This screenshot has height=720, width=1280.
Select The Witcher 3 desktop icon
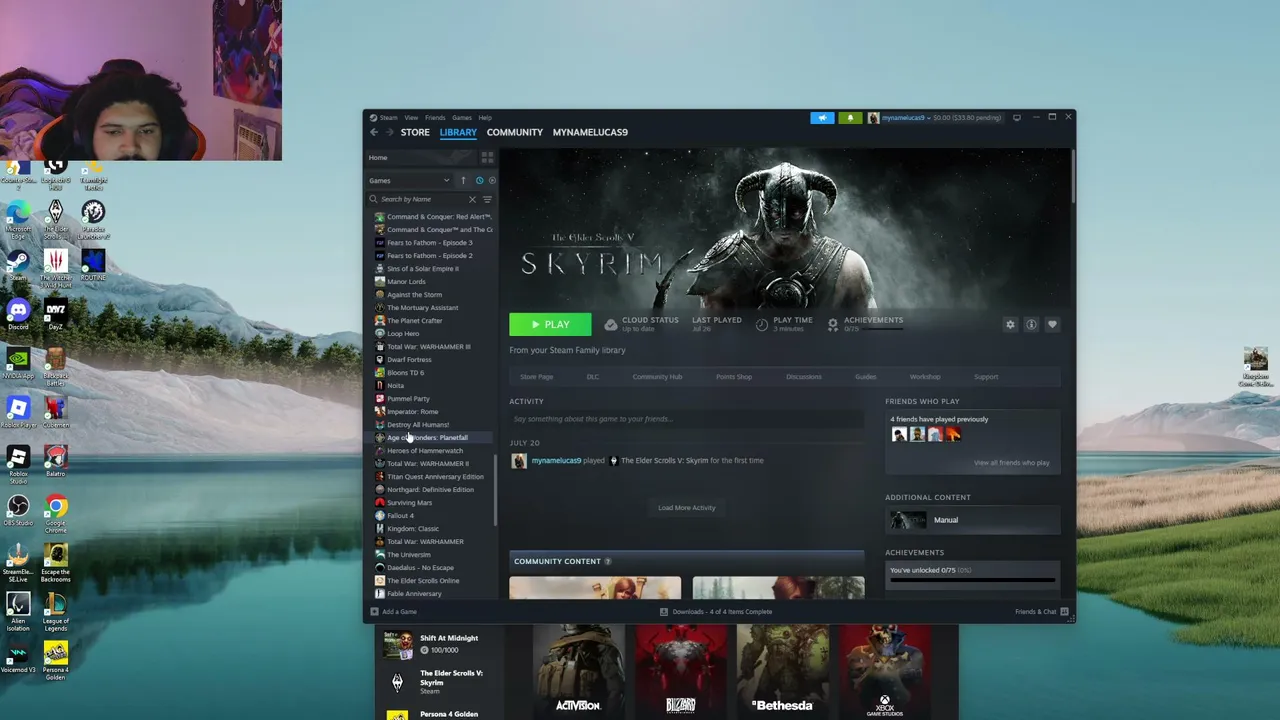(x=56, y=270)
